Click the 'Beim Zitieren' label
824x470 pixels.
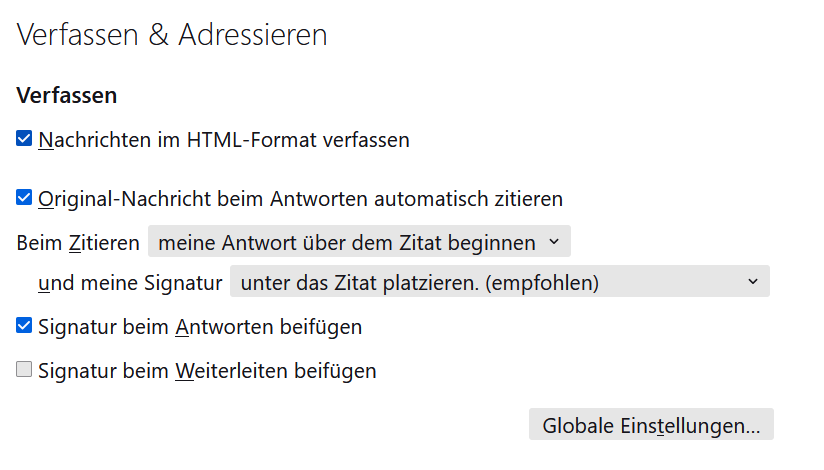[x=78, y=243]
